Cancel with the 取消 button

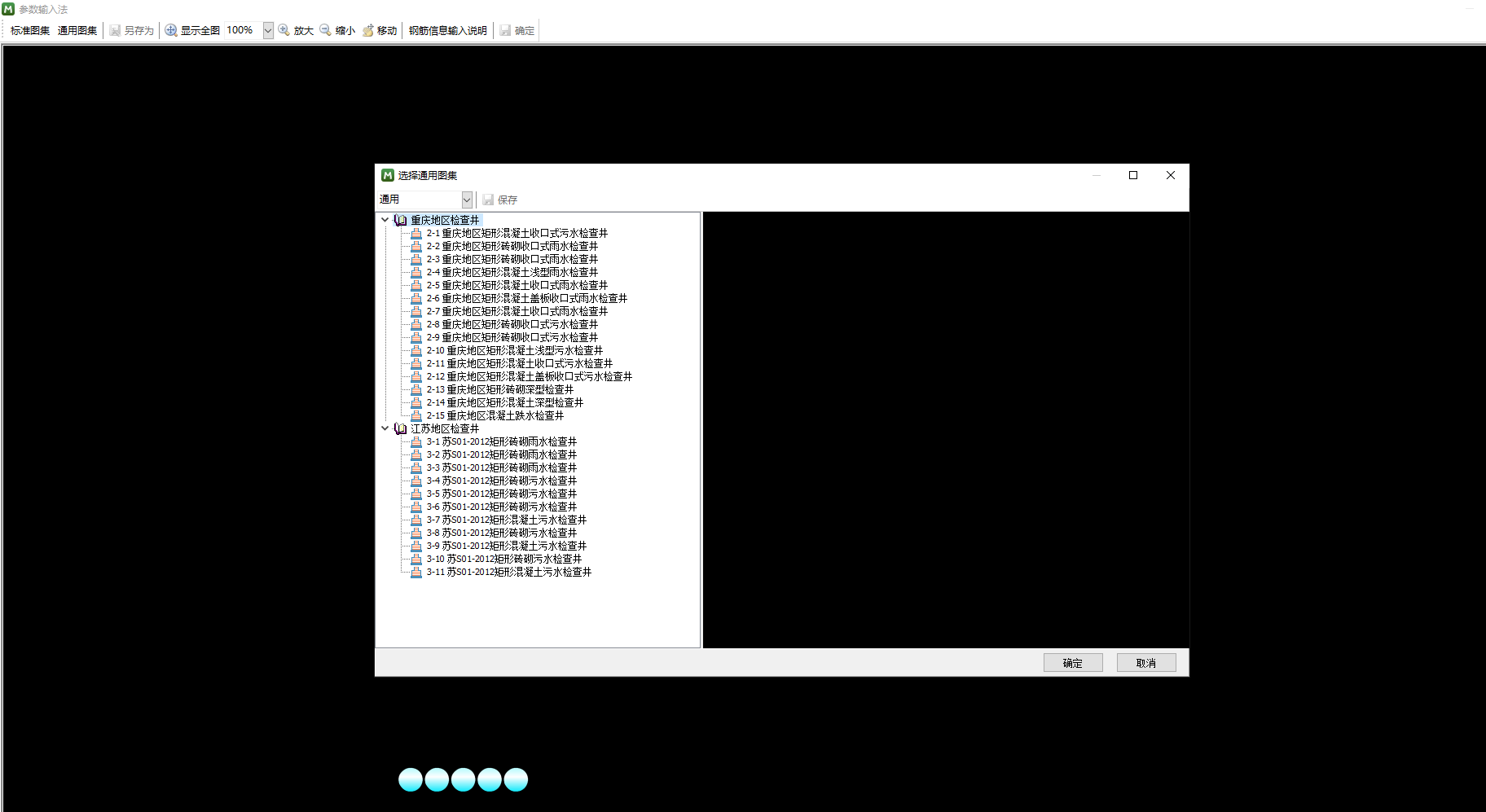coord(1146,663)
